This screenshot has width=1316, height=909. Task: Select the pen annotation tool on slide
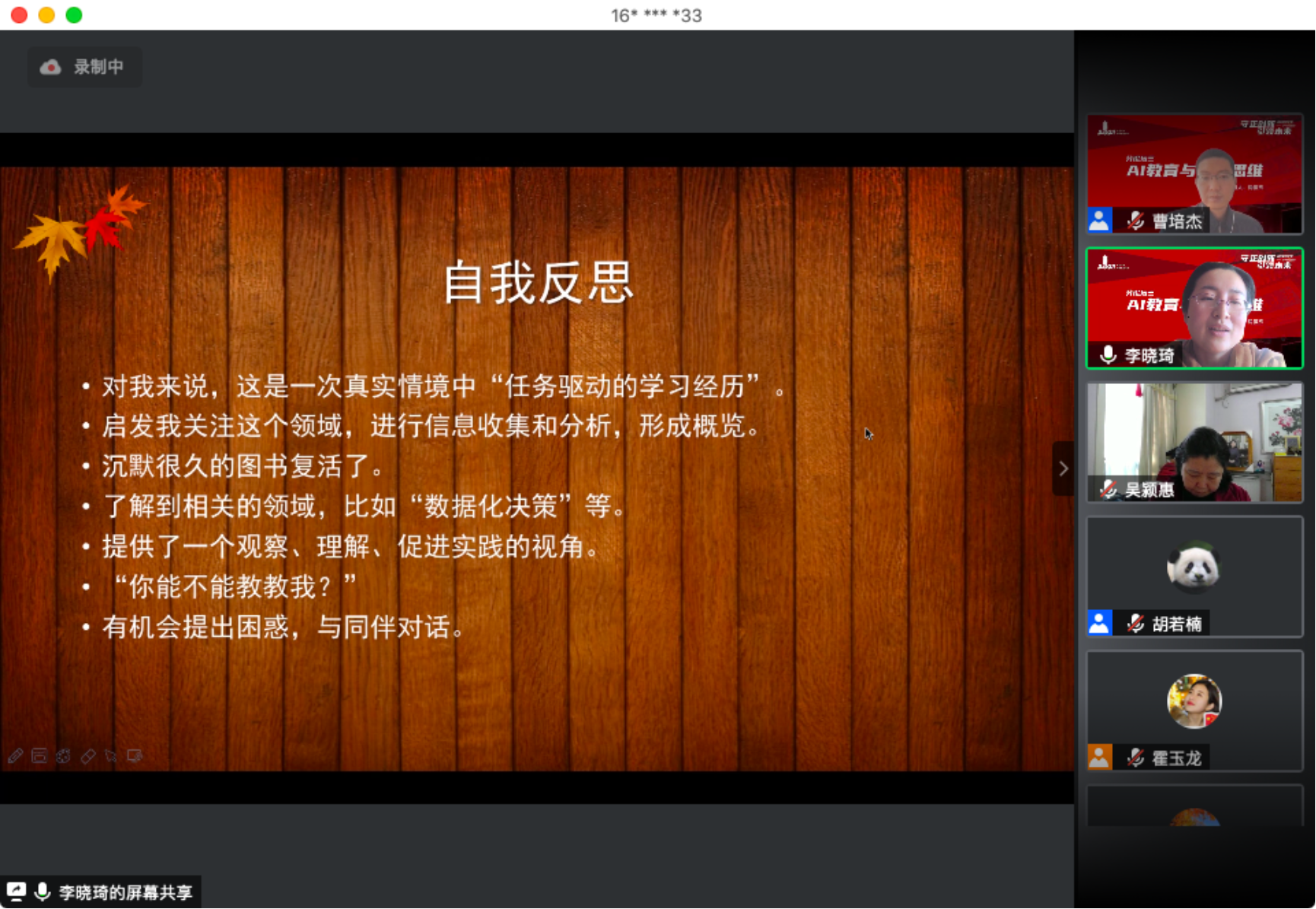pyautogui.click(x=15, y=755)
